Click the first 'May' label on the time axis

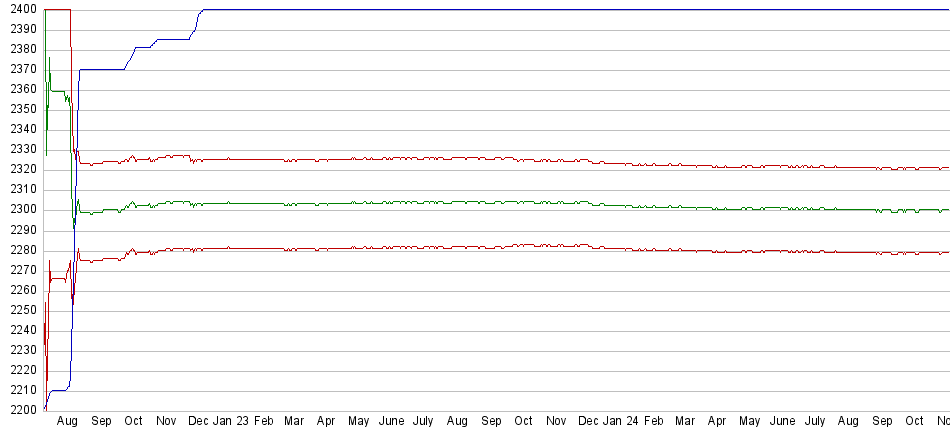tap(359, 423)
